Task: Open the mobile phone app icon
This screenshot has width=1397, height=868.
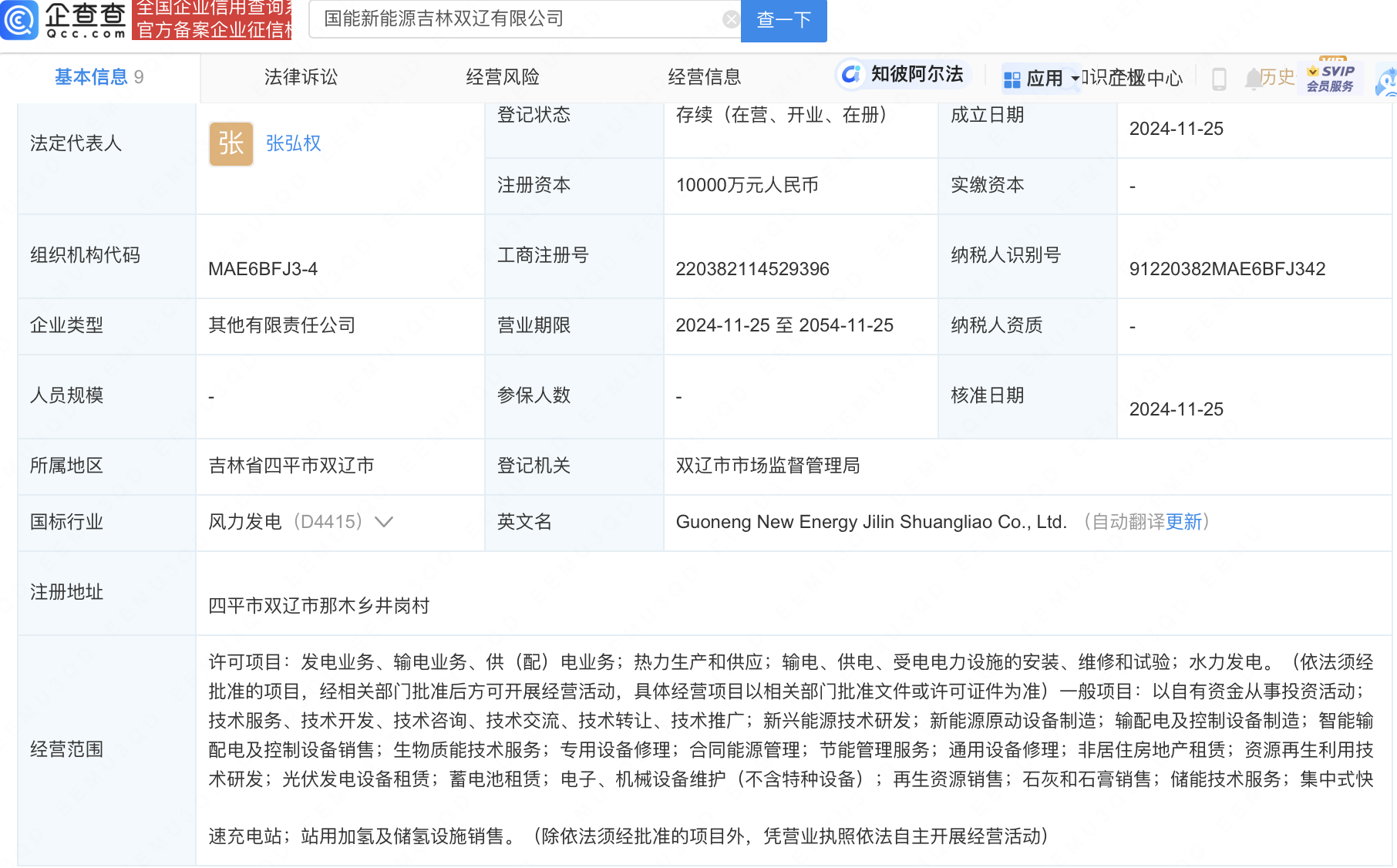Action: (x=1219, y=79)
